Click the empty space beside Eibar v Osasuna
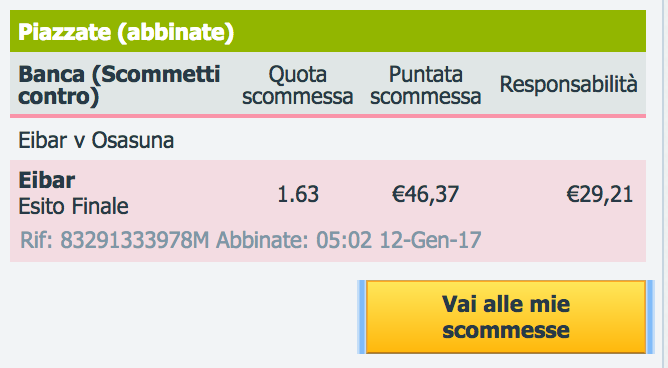The image size is (668, 368). pos(409,140)
